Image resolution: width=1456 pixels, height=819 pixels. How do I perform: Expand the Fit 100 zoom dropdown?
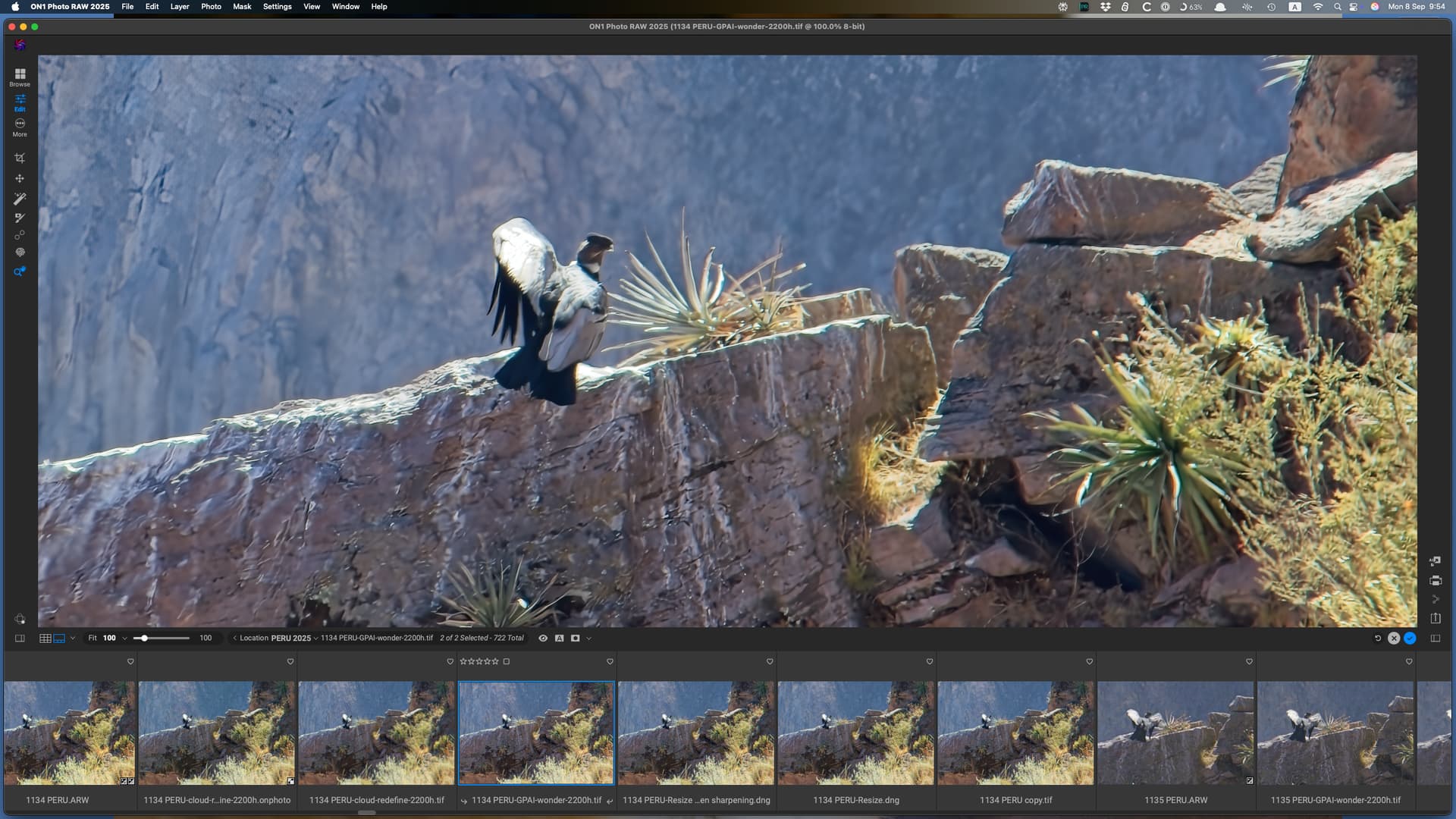pos(124,639)
